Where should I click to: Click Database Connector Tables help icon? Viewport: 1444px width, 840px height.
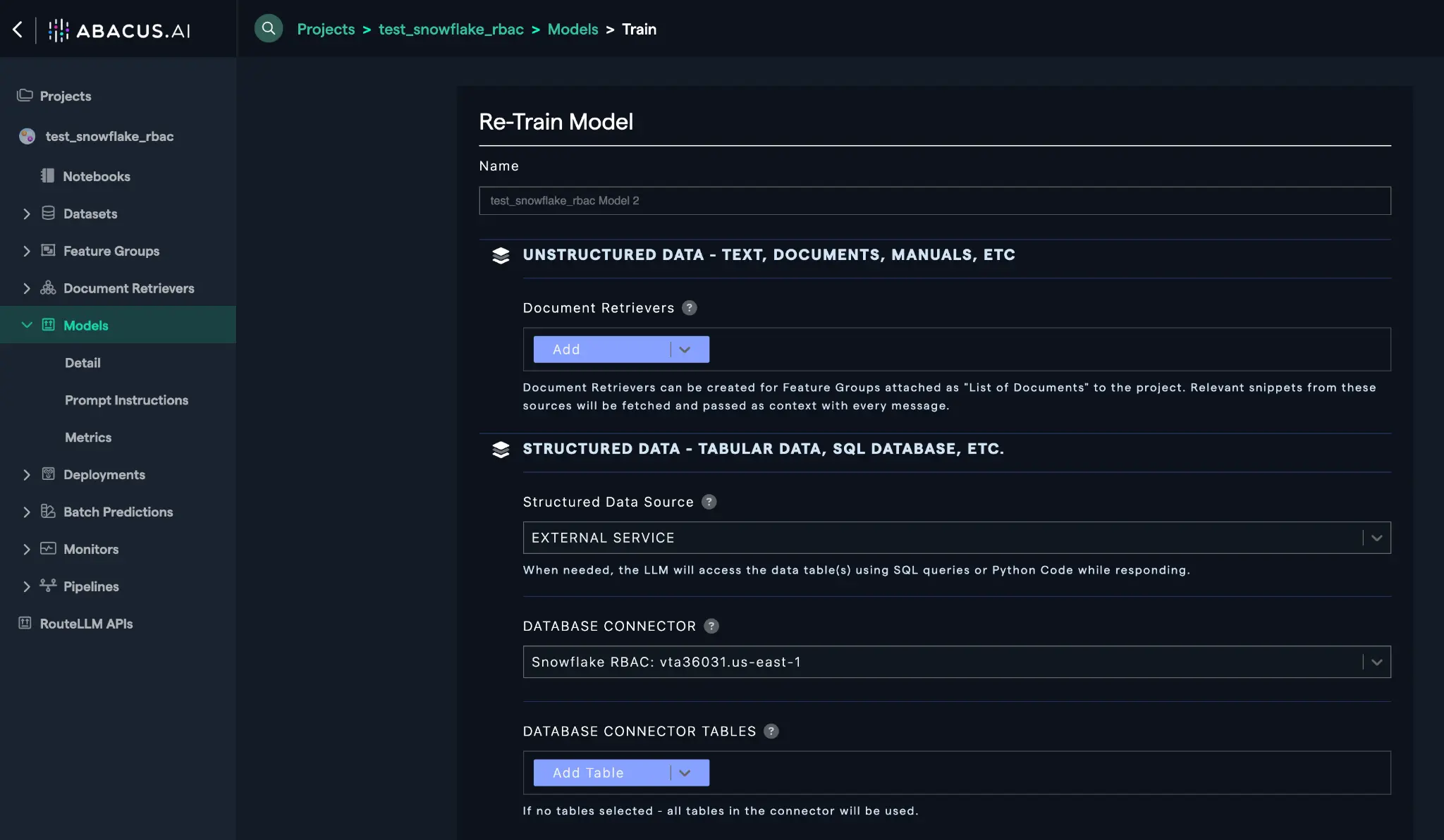[771, 731]
